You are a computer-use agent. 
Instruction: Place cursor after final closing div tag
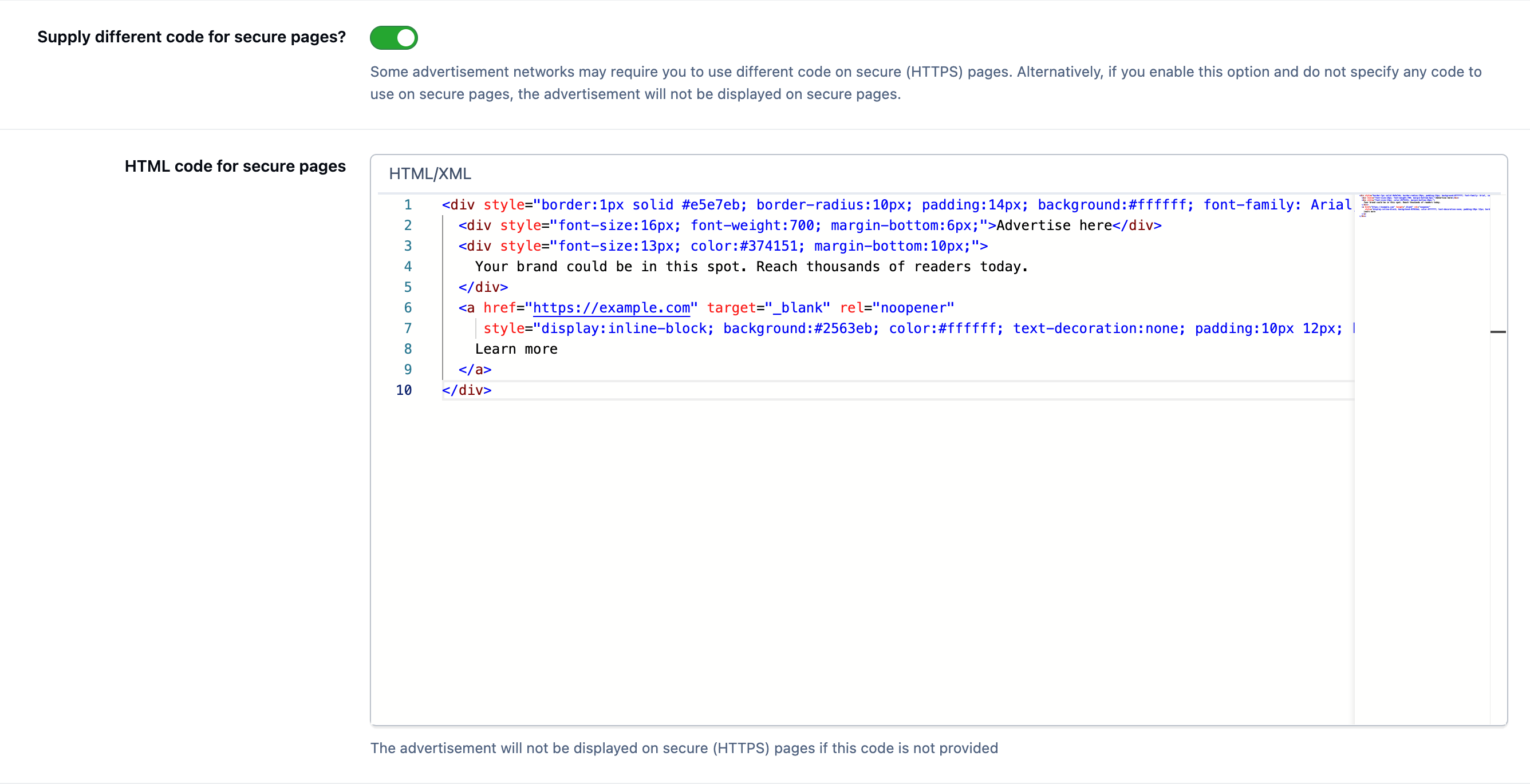pos(493,390)
